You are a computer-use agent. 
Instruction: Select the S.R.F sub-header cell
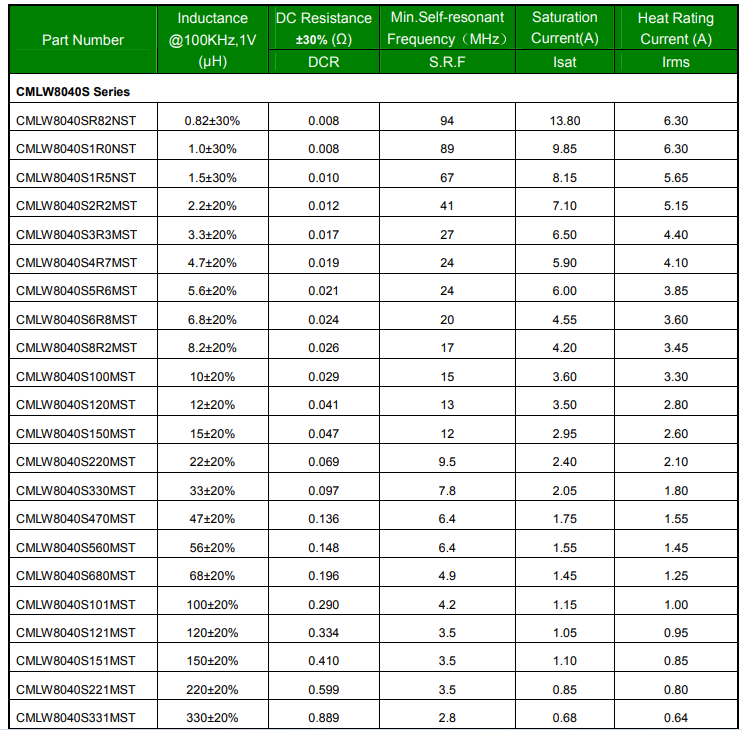[x=447, y=62]
